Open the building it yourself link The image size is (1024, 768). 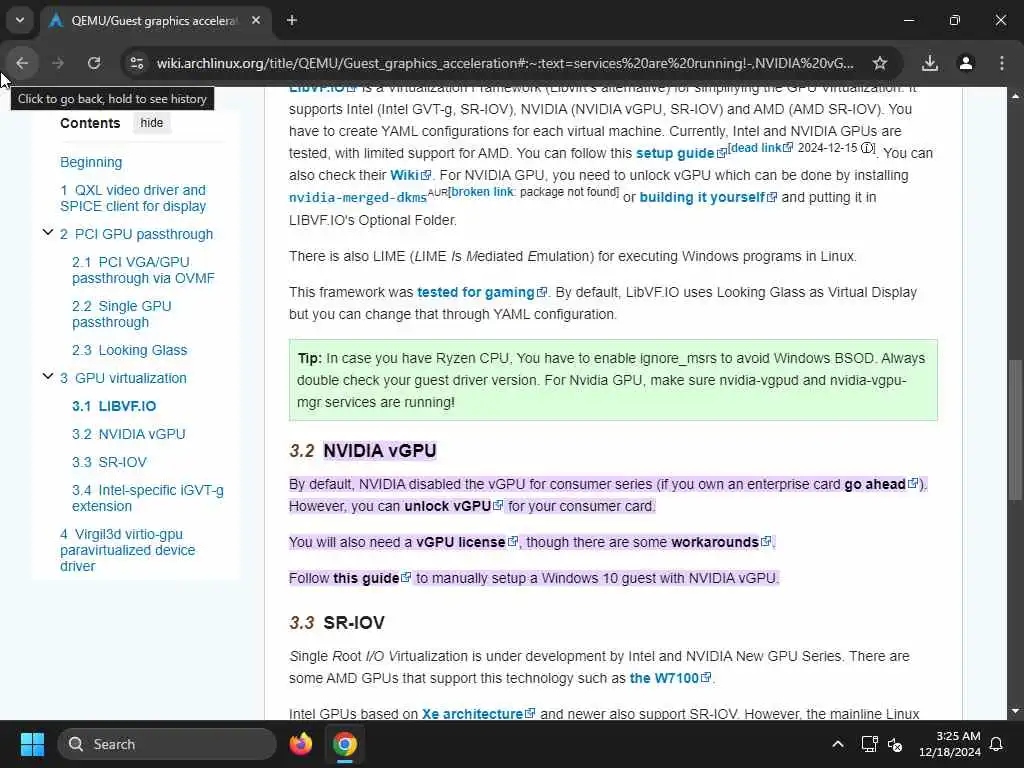click(x=708, y=197)
